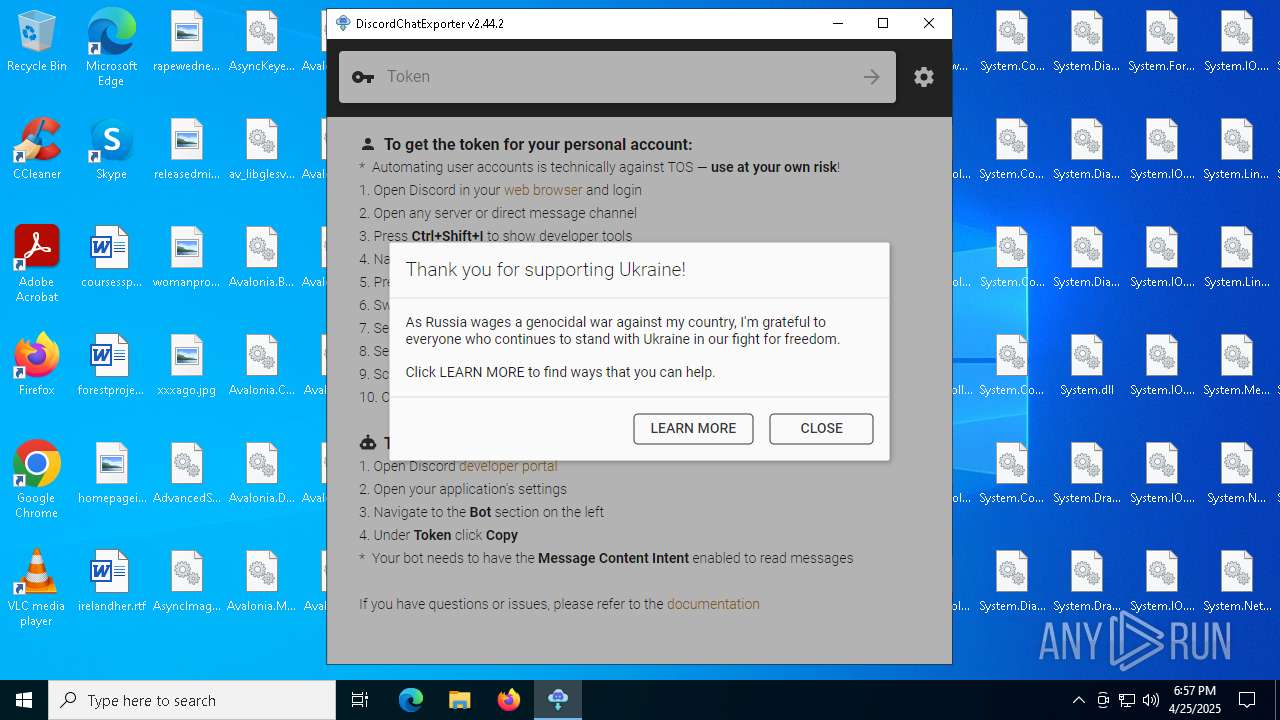This screenshot has width=1280, height=720.
Task: Select the Avalonia.M... file icon
Action: (262, 582)
